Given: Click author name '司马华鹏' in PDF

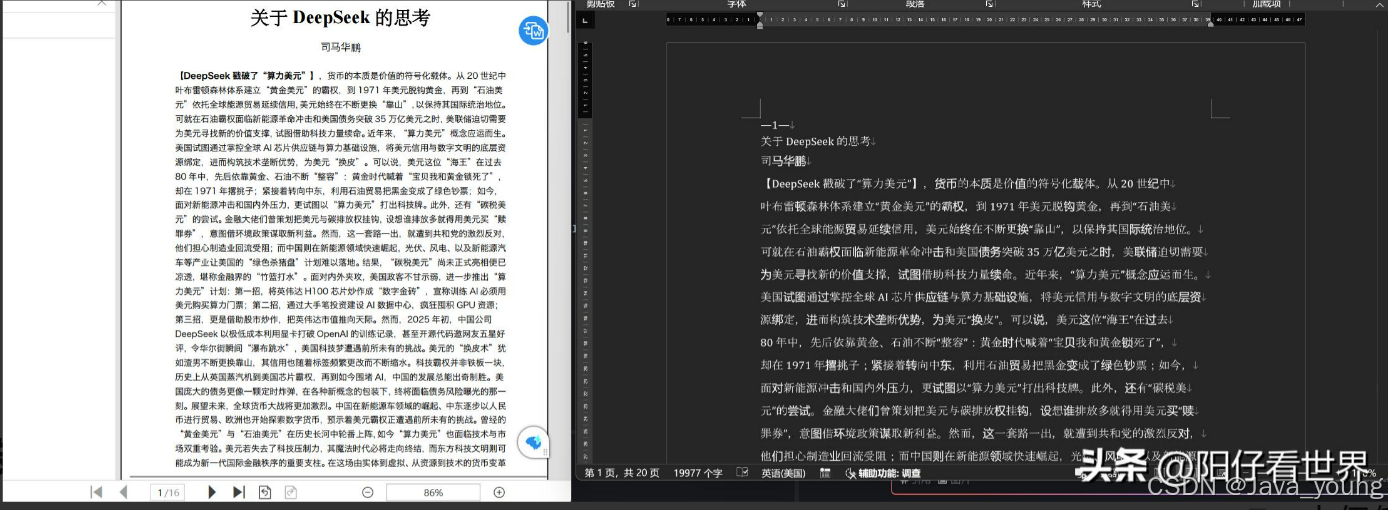Looking at the screenshot, I should tap(340, 47).
